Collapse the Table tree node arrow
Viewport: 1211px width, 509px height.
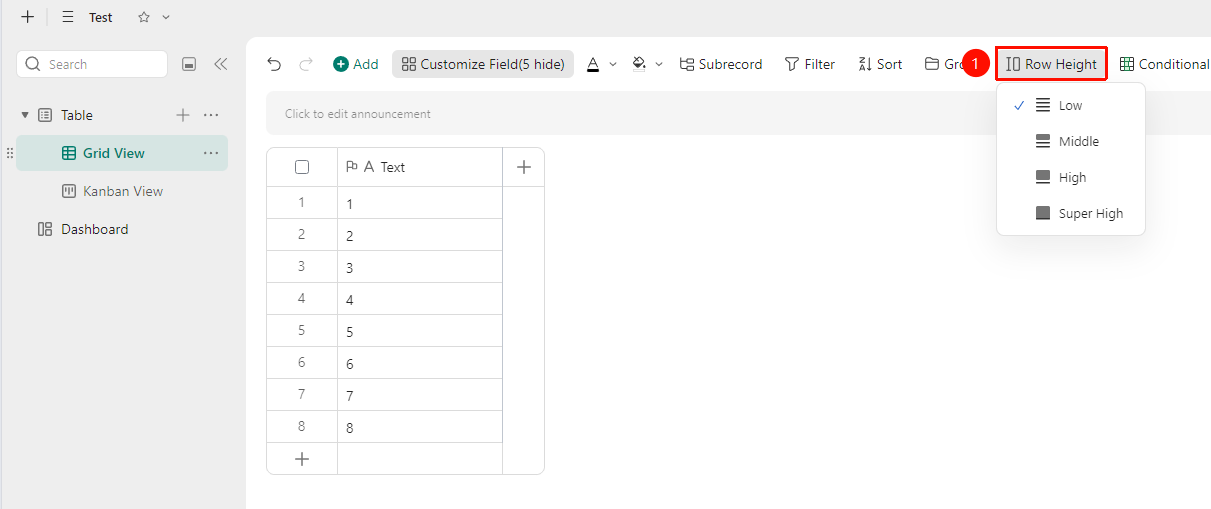(25, 115)
